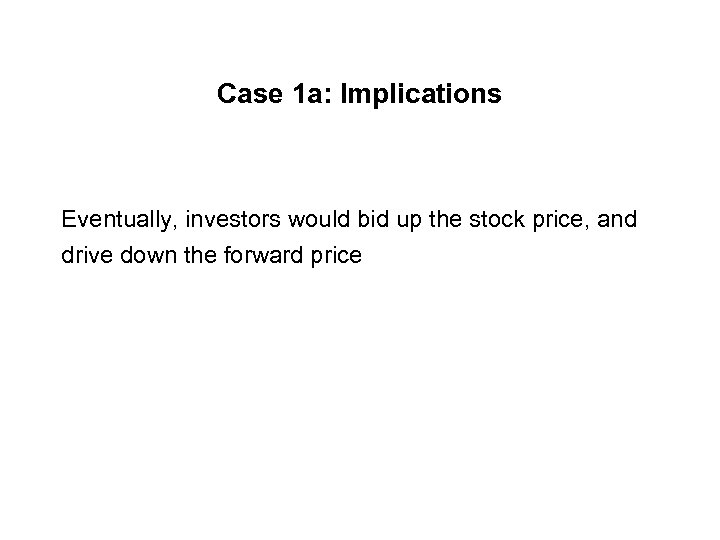This screenshot has width=720, height=540.
Task: Click the empty slide area below body text
Action: pos(360,400)
